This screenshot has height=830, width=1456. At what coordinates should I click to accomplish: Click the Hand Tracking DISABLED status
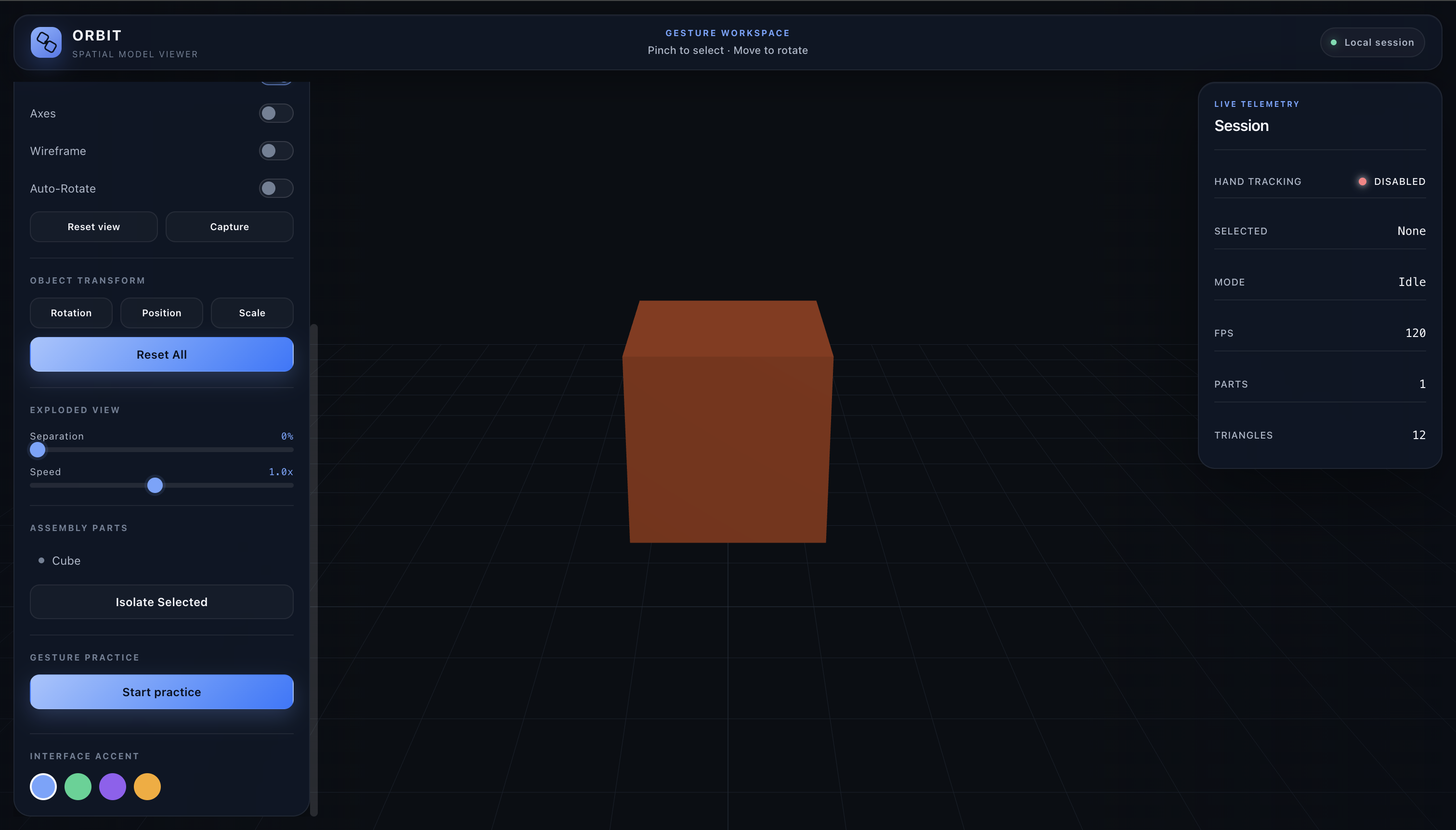1393,182
